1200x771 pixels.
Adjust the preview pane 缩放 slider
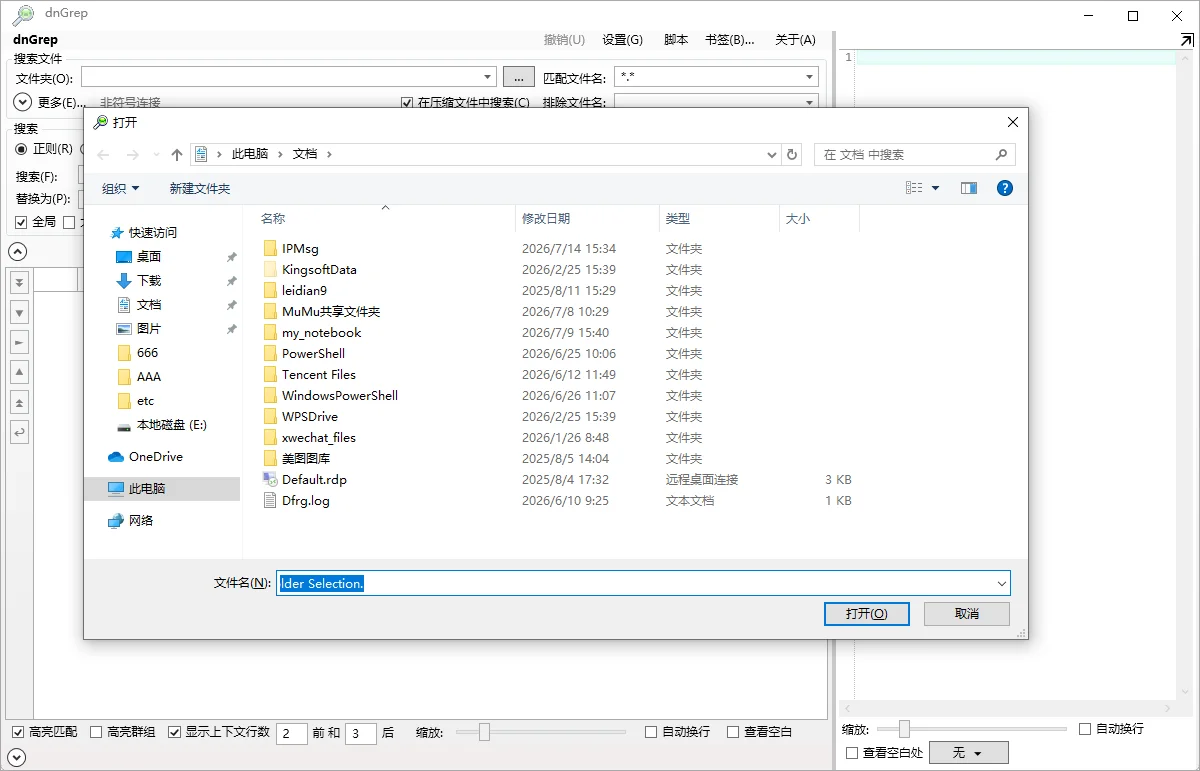click(904, 729)
